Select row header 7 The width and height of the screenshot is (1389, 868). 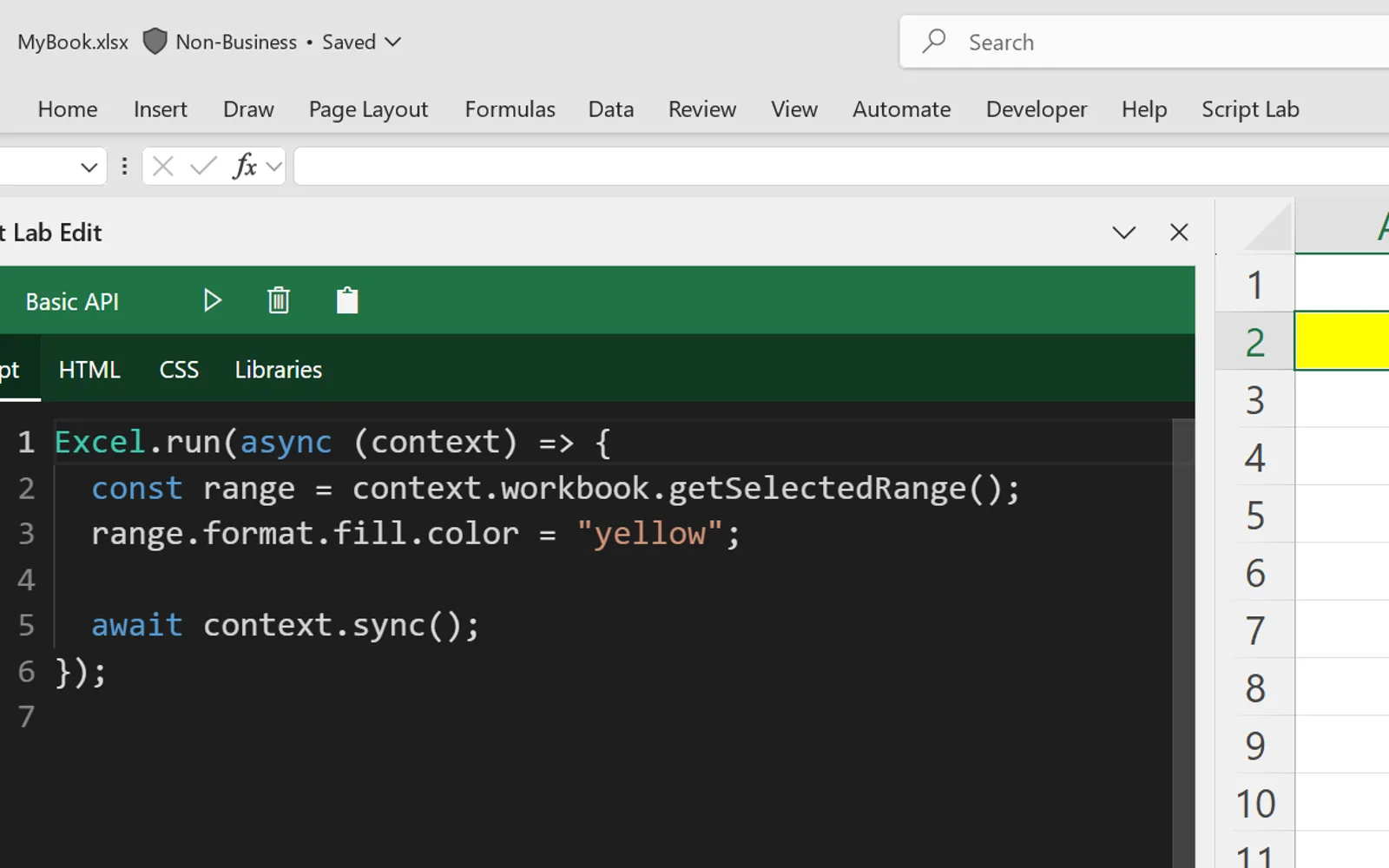tap(1254, 630)
